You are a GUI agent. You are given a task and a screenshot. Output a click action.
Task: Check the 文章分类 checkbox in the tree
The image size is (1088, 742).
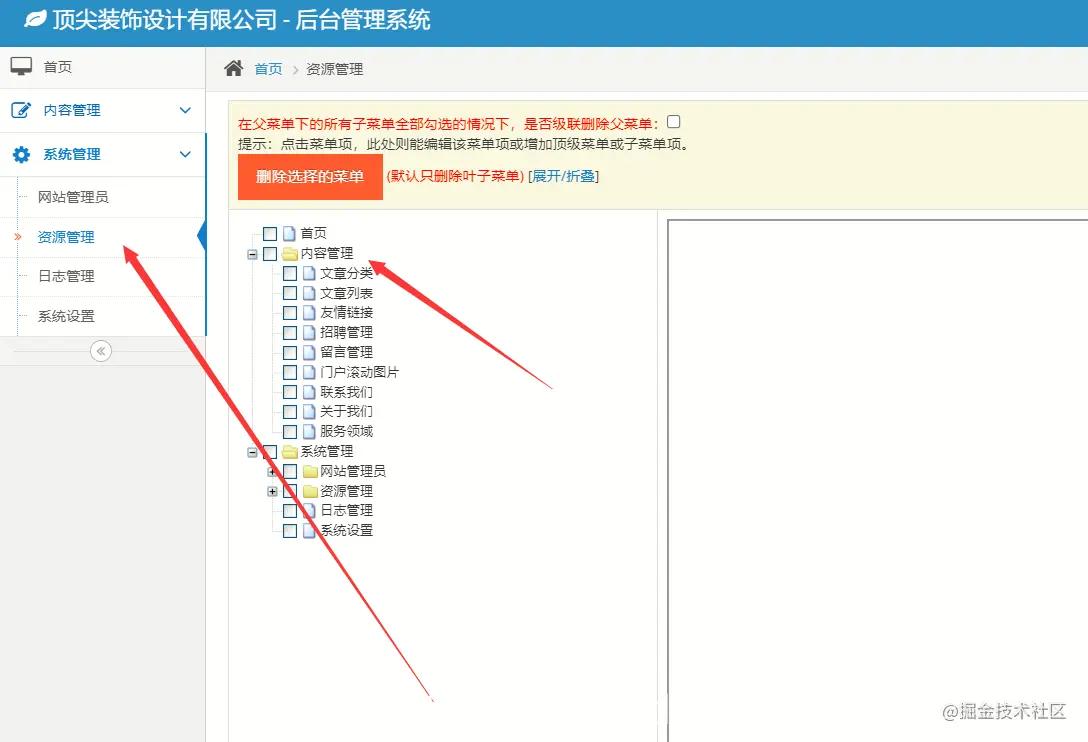tap(289, 273)
